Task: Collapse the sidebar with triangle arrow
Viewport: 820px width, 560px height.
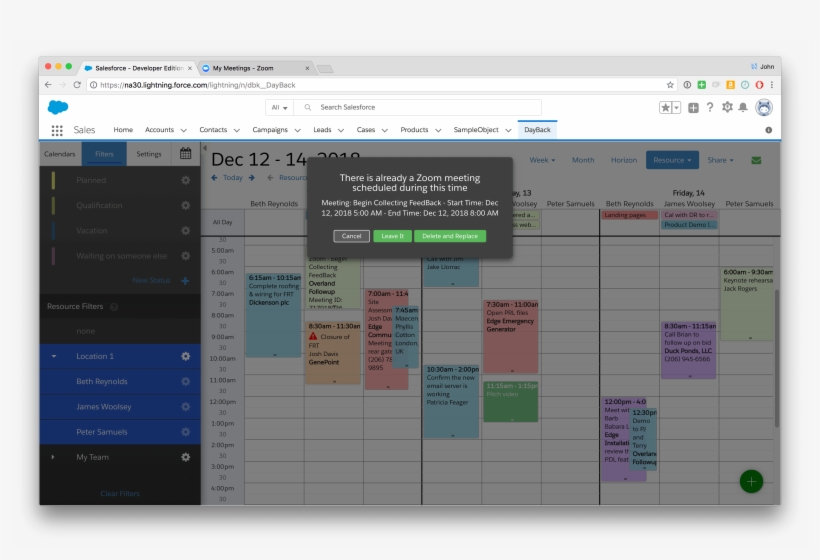Action: [x=204, y=148]
